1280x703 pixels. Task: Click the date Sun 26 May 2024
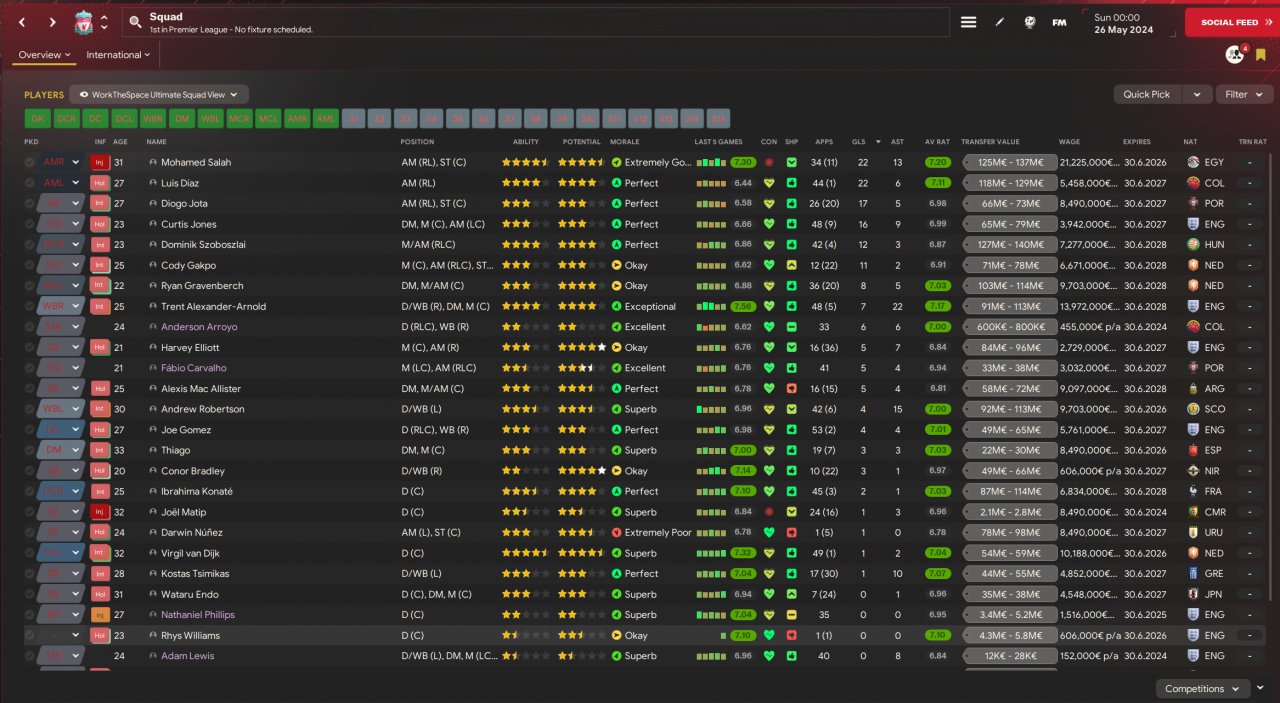coord(1123,23)
